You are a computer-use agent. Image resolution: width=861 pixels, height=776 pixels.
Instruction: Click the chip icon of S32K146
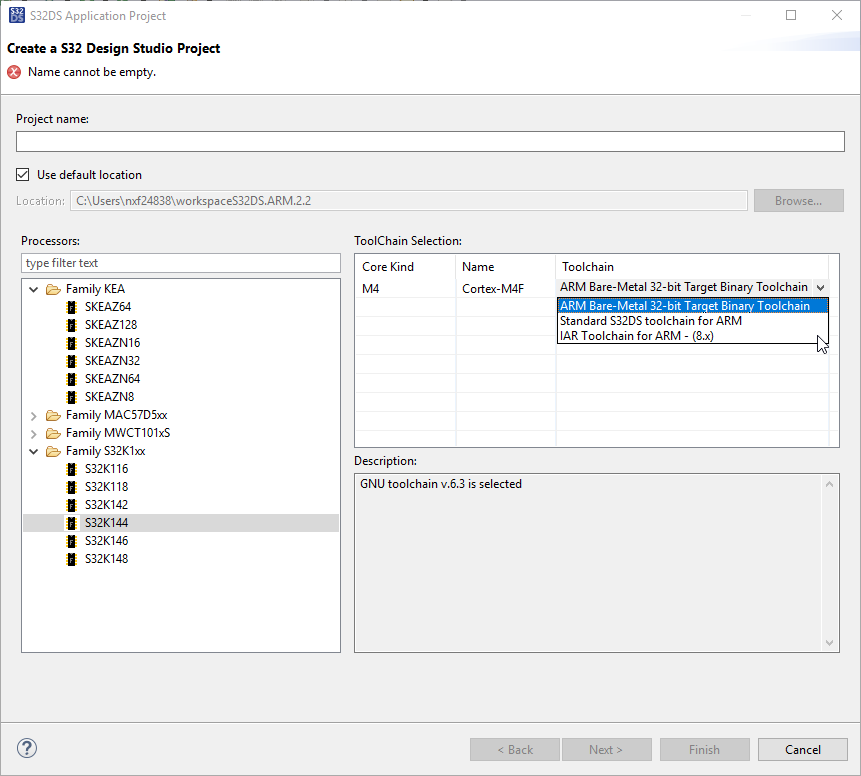[71, 541]
